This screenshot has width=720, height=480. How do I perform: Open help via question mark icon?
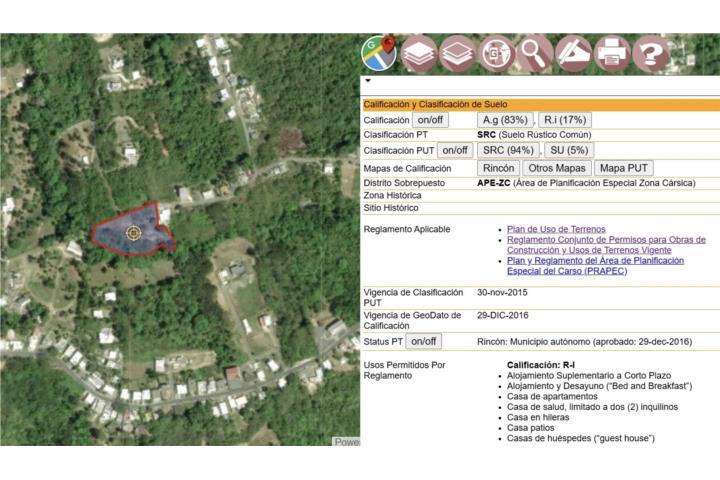click(x=651, y=52)
